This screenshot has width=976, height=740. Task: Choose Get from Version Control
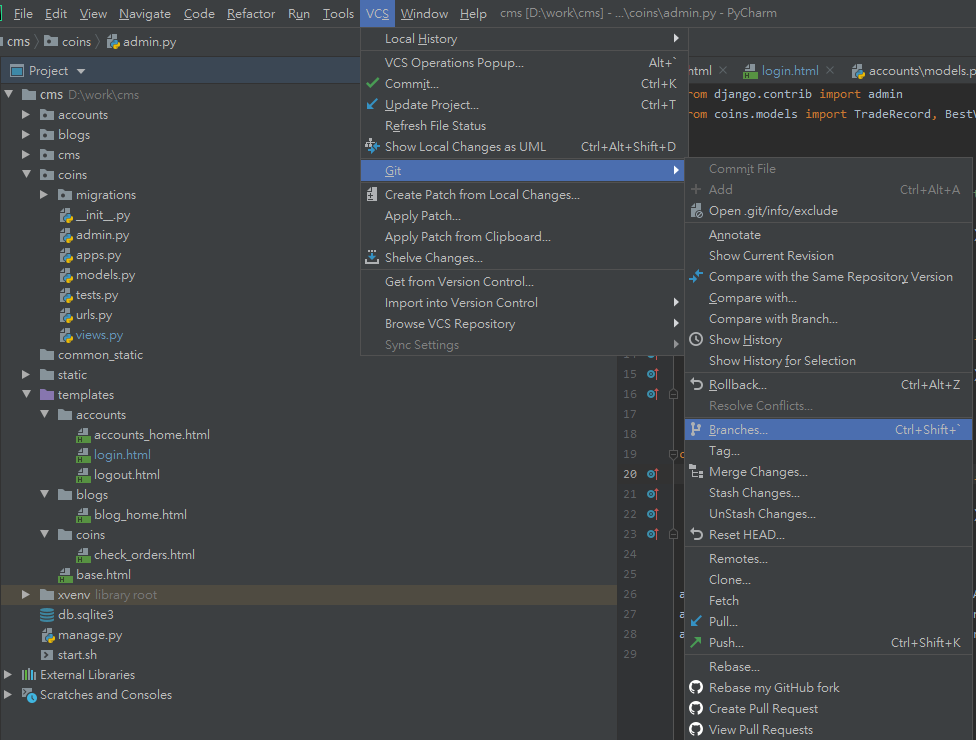[x=523, y=281]
